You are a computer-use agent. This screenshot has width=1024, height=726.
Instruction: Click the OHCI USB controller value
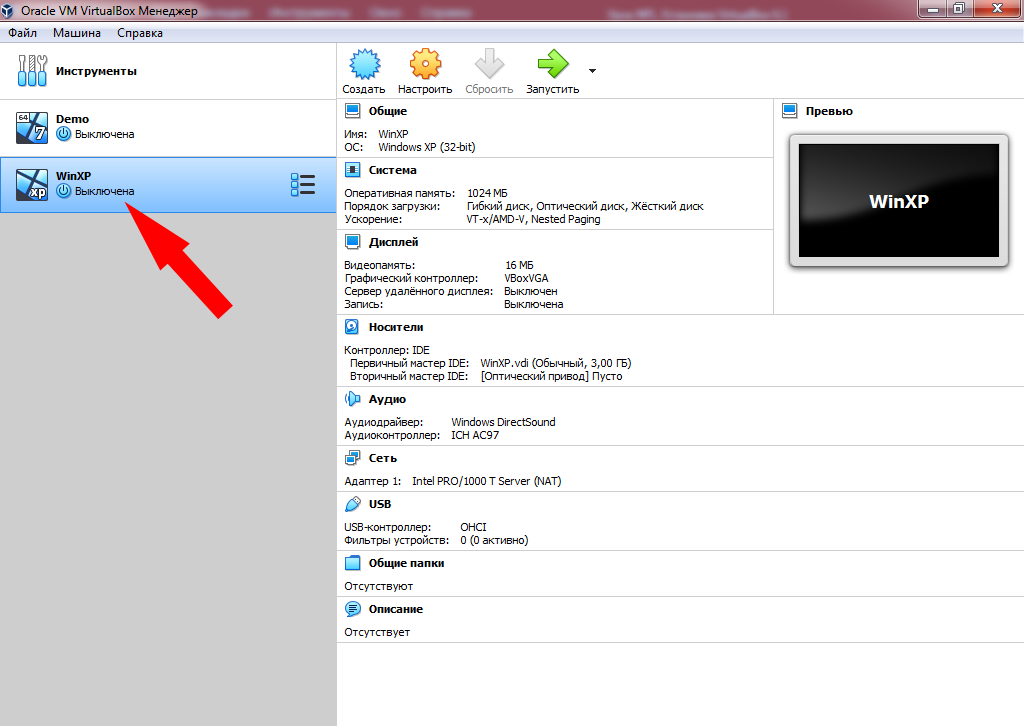(473, 527)
